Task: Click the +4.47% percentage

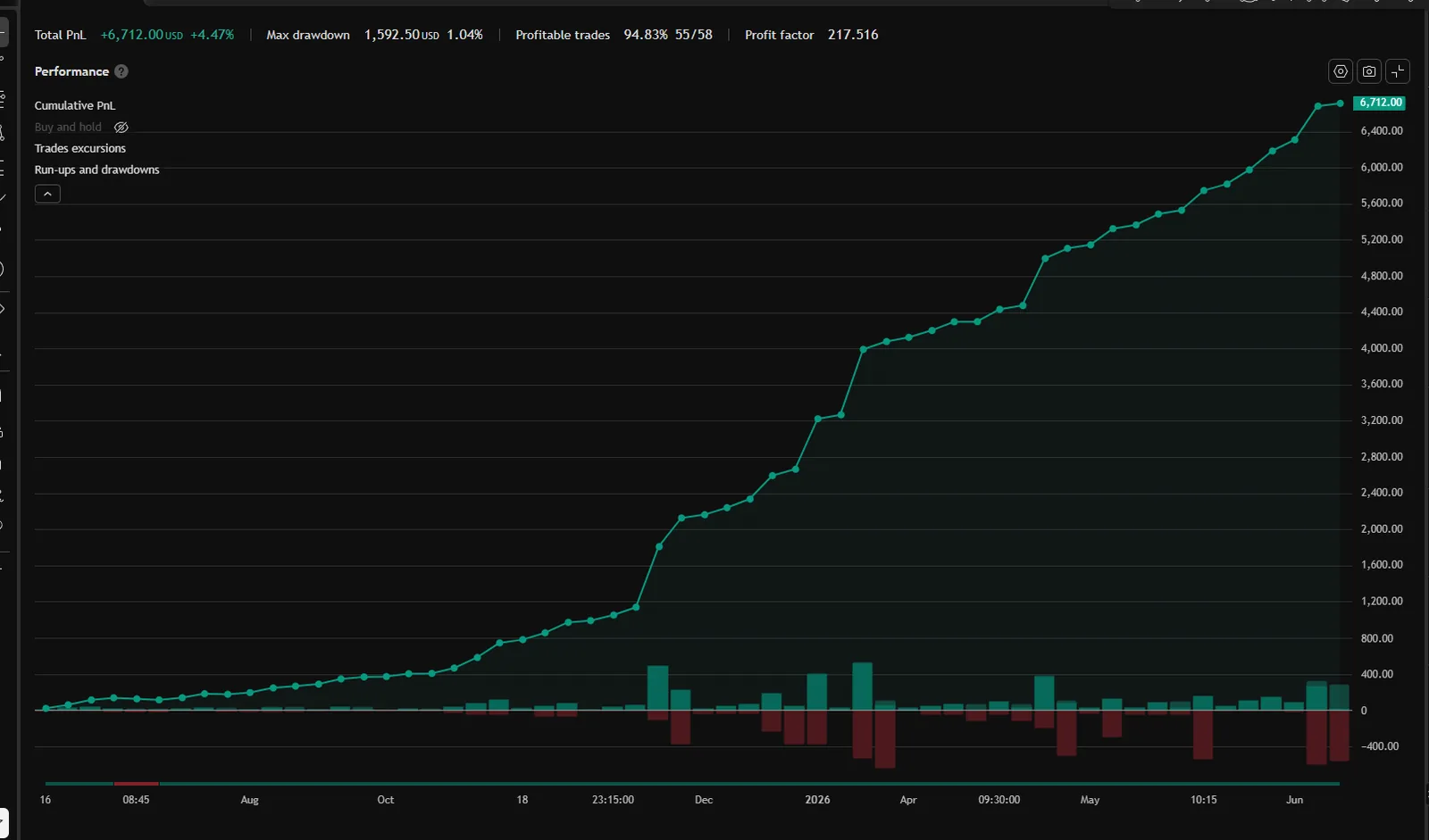Action: 213,35
